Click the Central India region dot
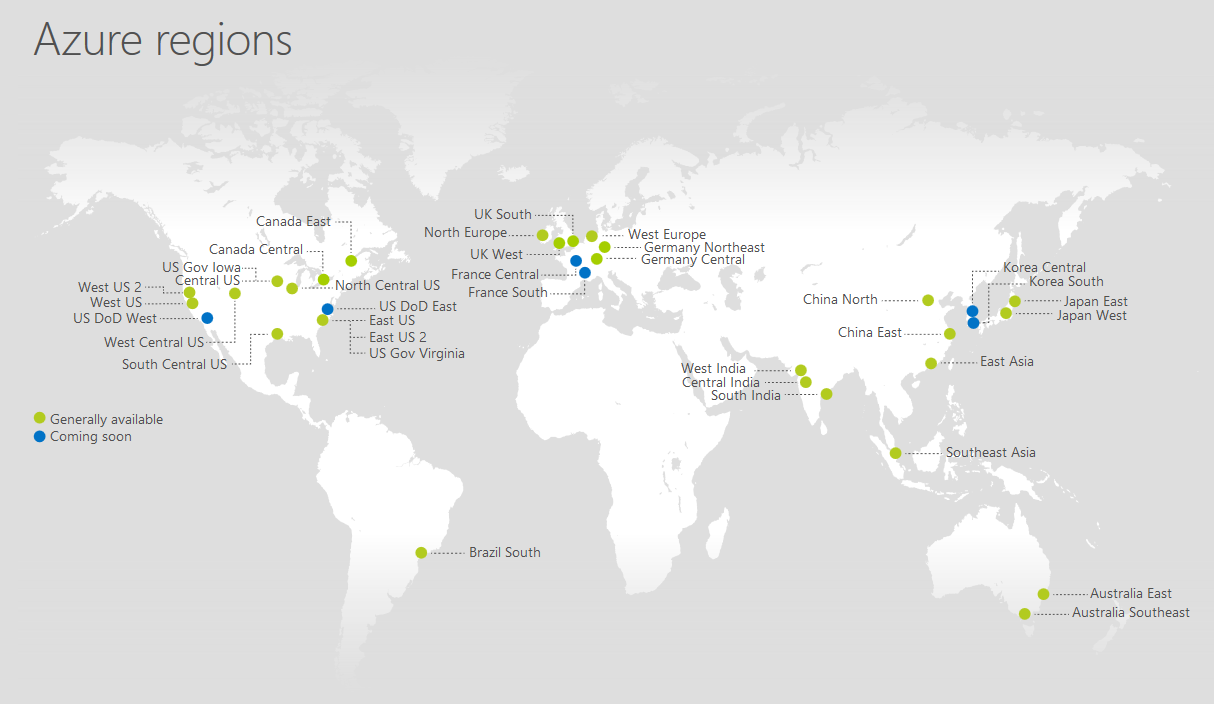The image size is (1214, 704). pos(805,382)
